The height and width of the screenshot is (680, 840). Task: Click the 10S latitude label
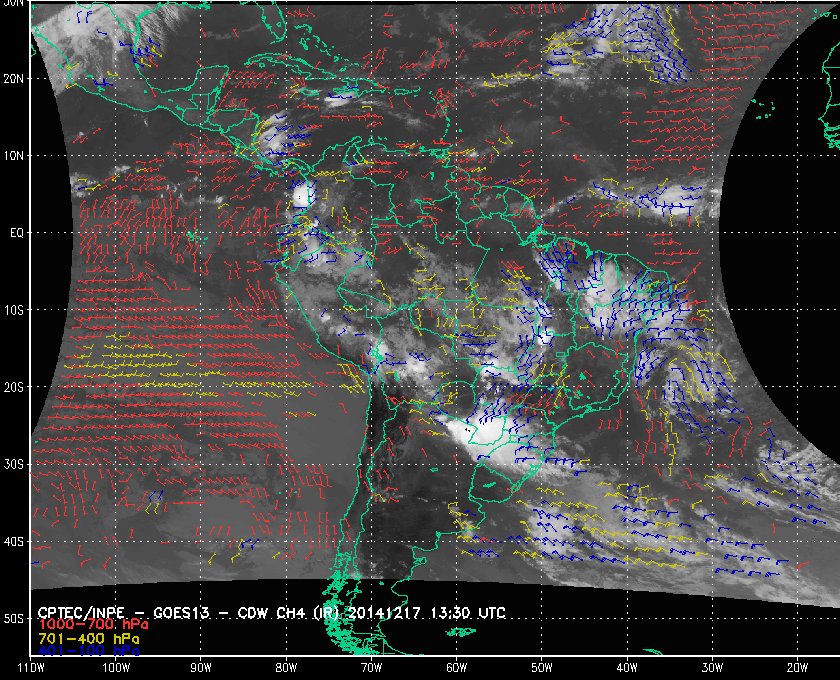pyautogui.click(x=13, y=310)
